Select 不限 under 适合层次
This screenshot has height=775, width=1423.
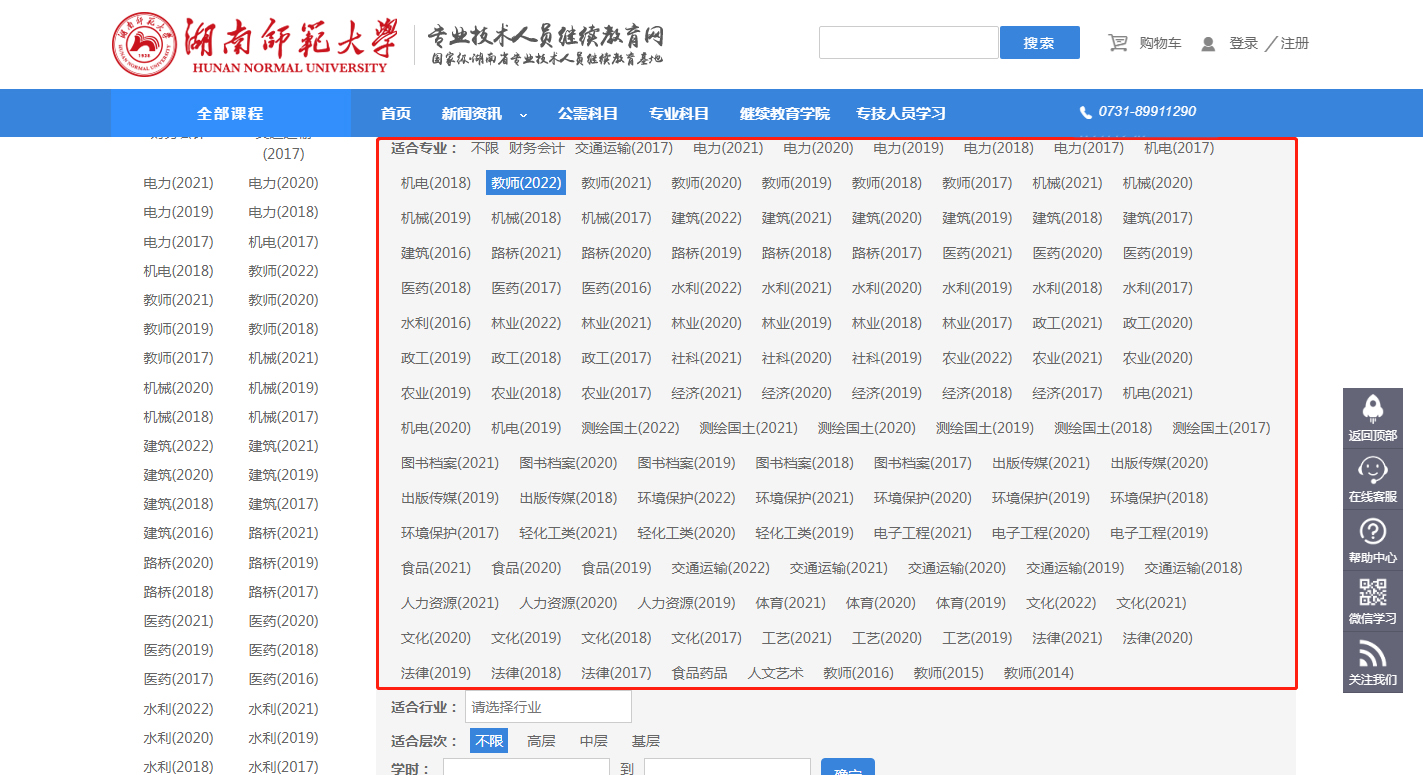[x=489, y=741]
